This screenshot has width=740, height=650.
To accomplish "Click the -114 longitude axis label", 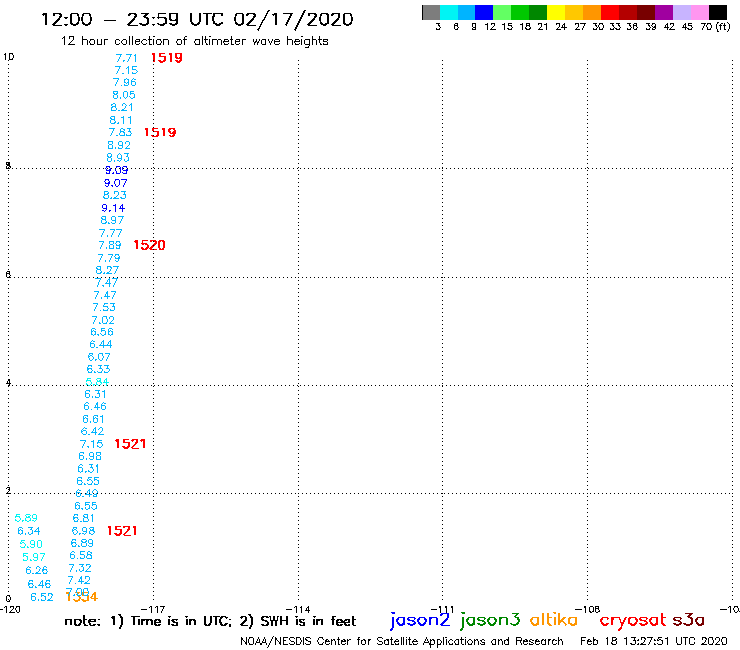I will (x=298, y=610).
